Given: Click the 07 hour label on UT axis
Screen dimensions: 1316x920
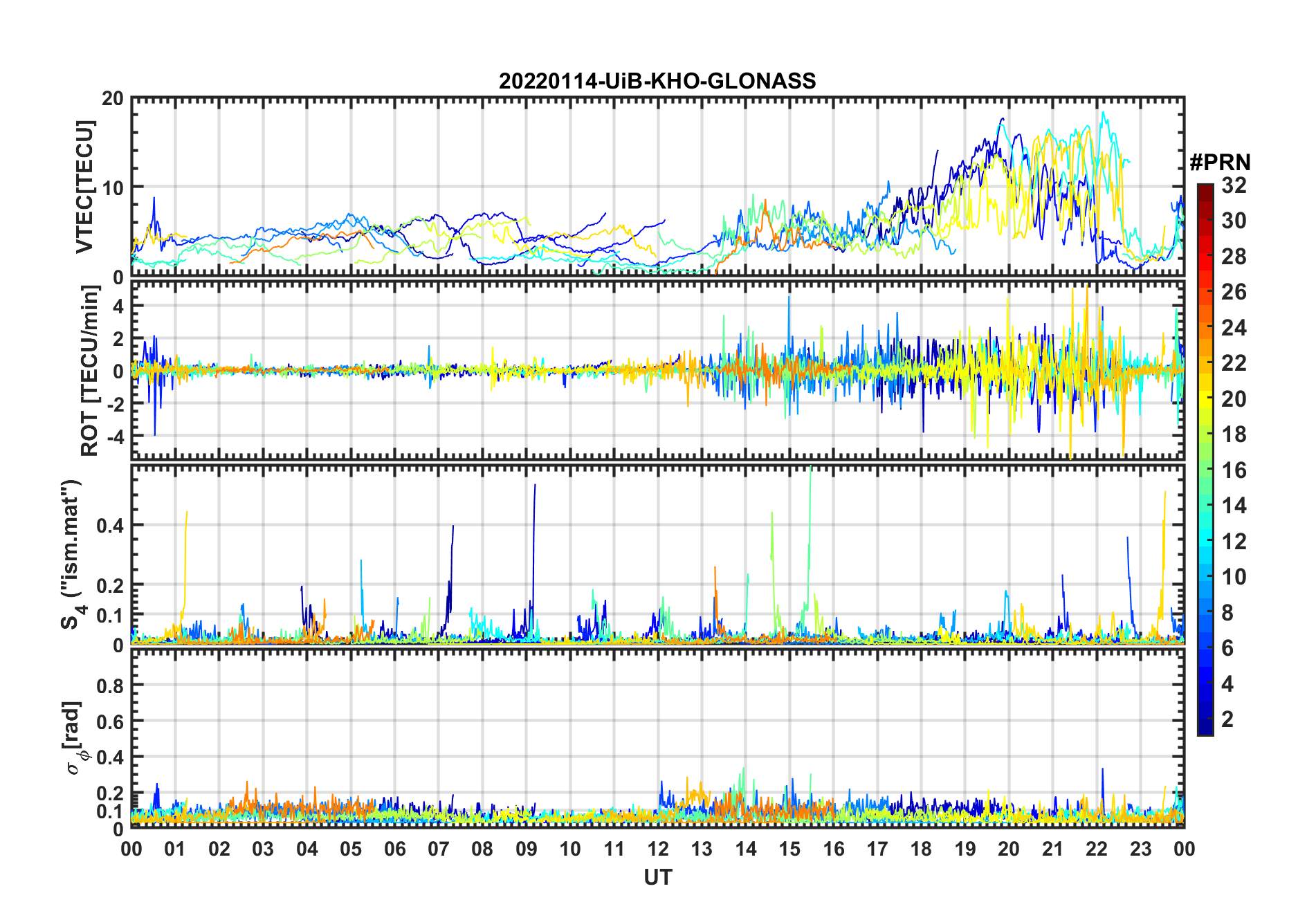Looking at the screenshot, I should tap(439, 849).
